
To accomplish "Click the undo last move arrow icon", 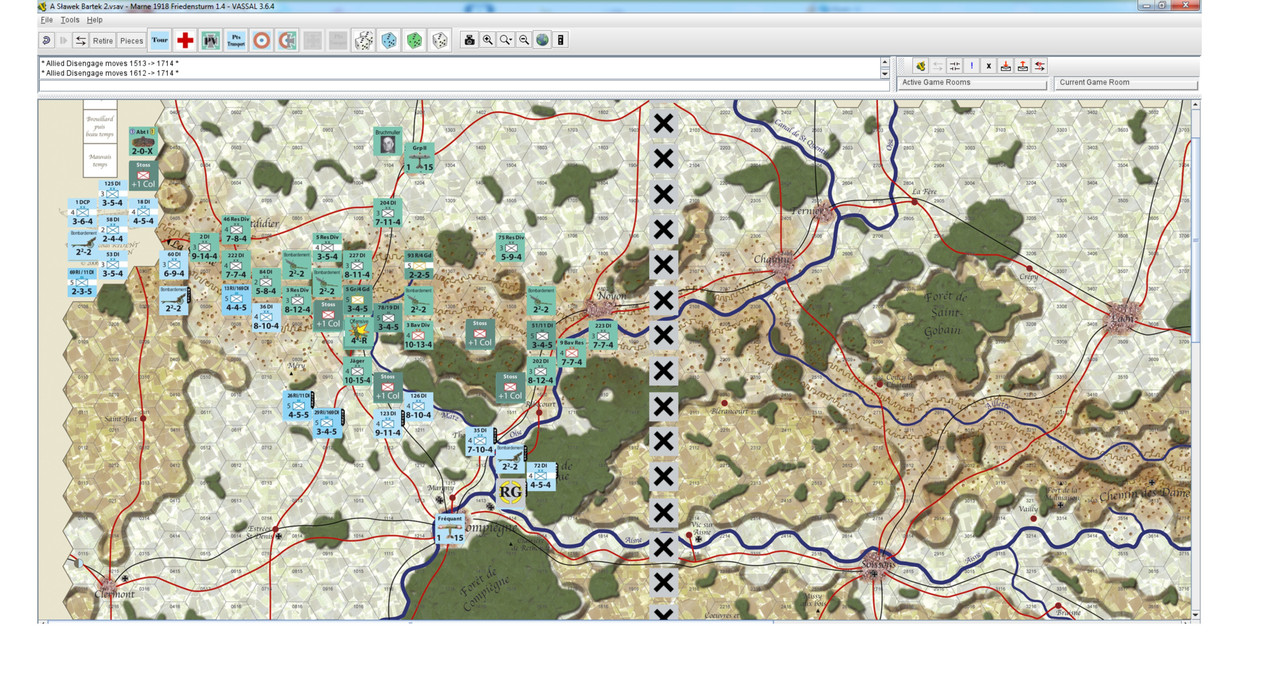I will 47,40.
